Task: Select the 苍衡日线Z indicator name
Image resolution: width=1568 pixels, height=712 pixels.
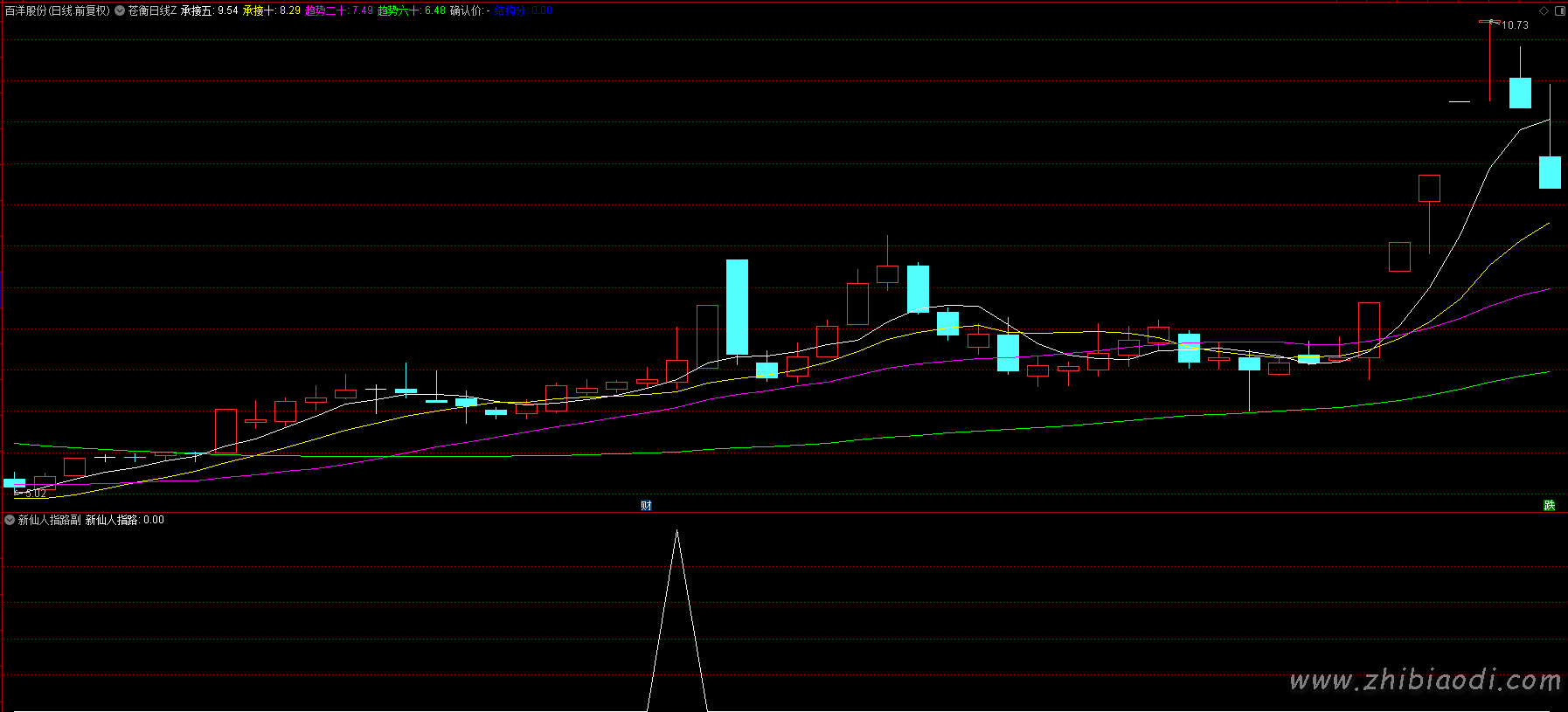Action: [x=152, y=10]
